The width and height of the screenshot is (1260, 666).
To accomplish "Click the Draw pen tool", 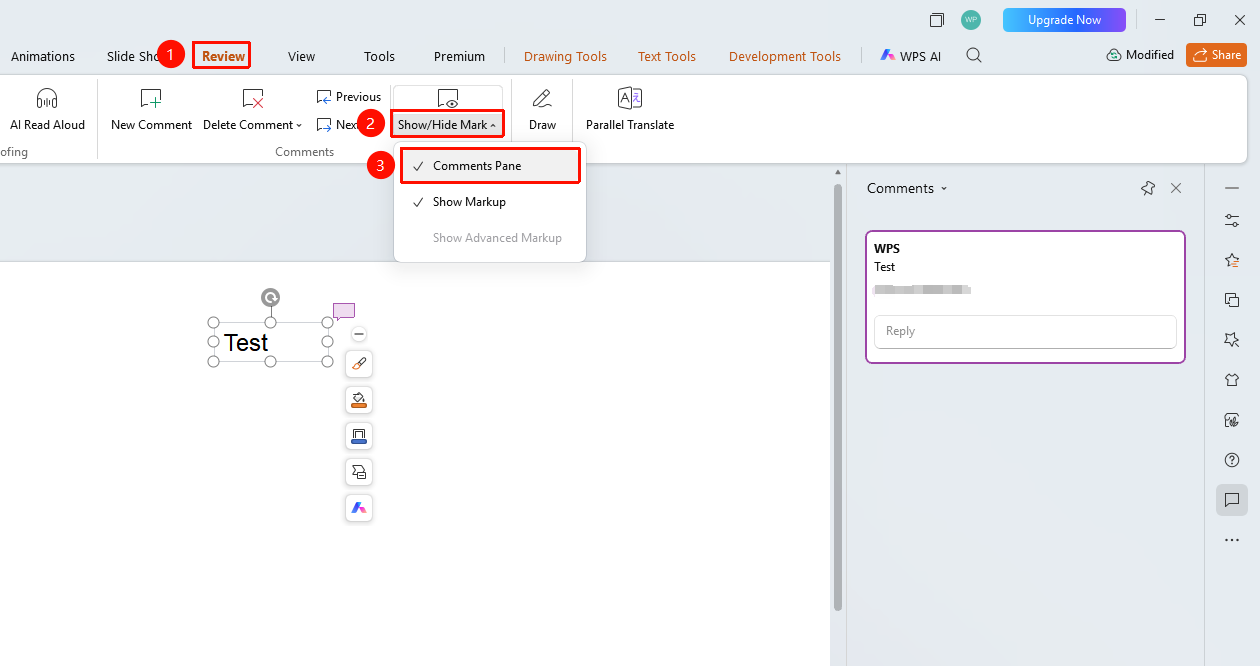I will coord(542,110).
